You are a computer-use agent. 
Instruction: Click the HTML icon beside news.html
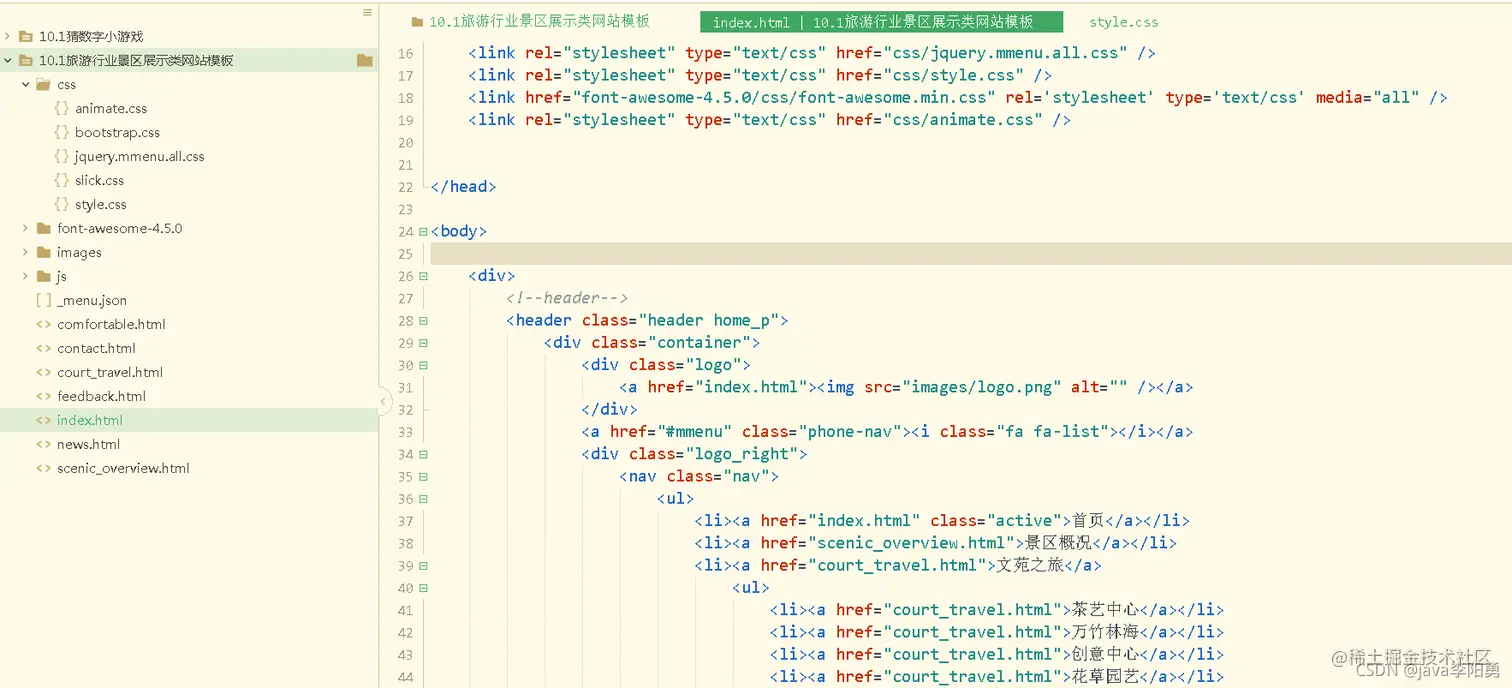tap(43, 444)
